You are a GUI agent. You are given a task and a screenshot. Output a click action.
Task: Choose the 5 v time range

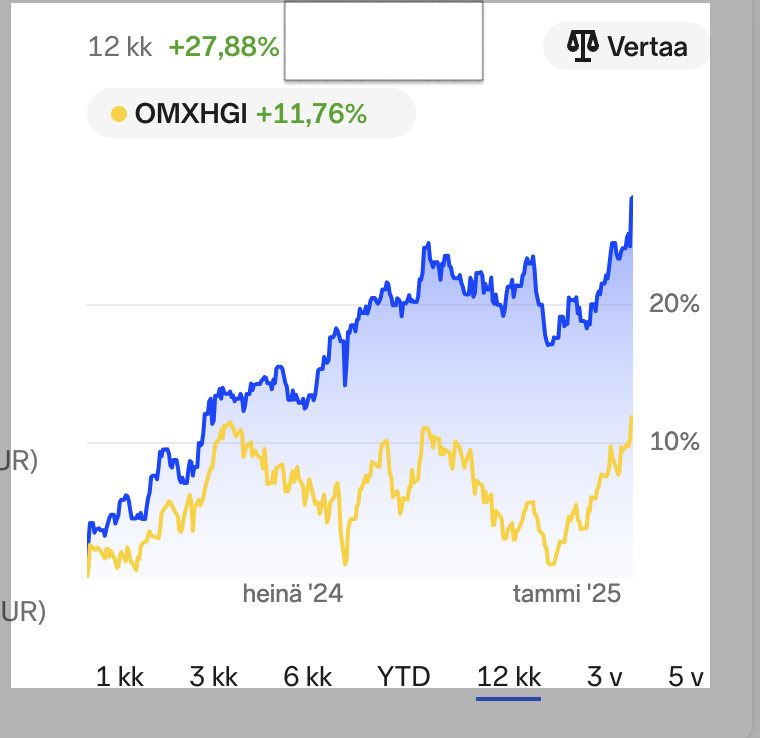686,677
